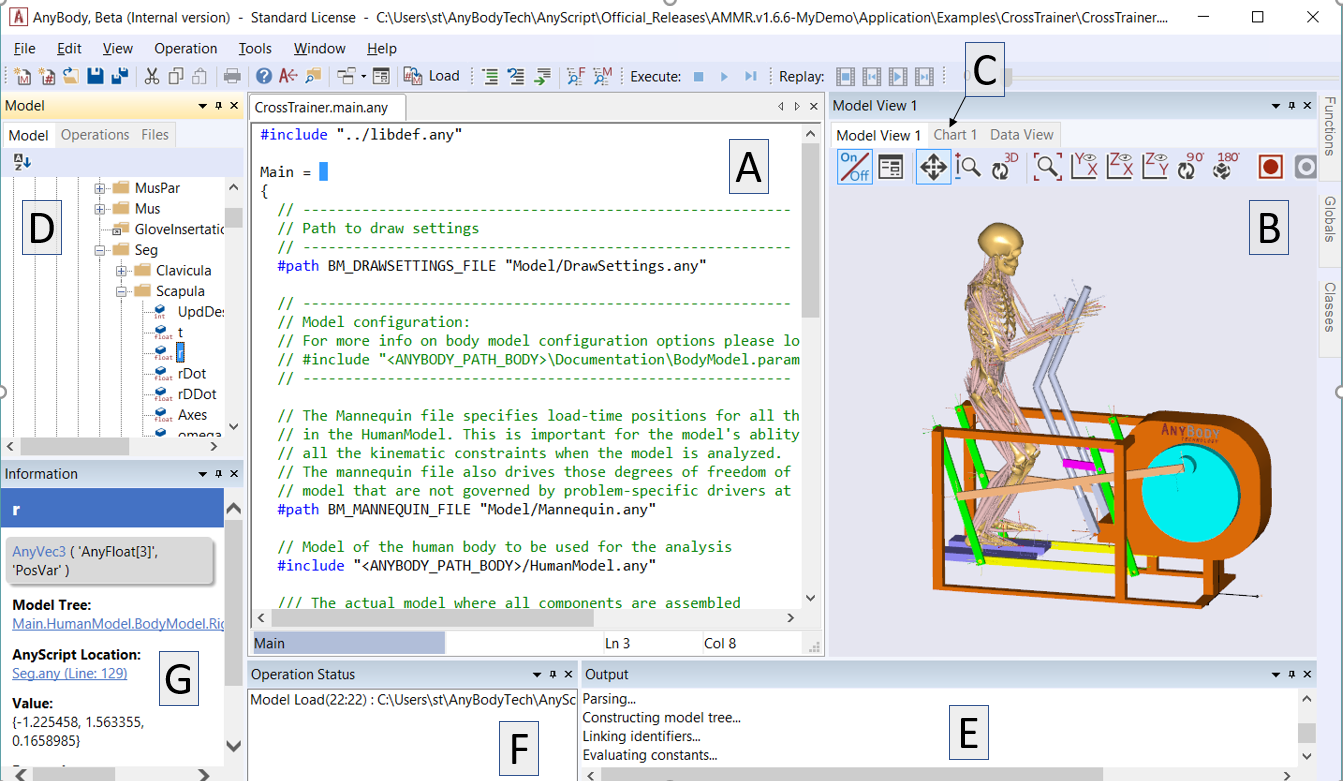Viewport: 1343px width, 781px height.
Task: Switch to the Data View tab
Action: pyautogui.click(x=1021, y=135)
